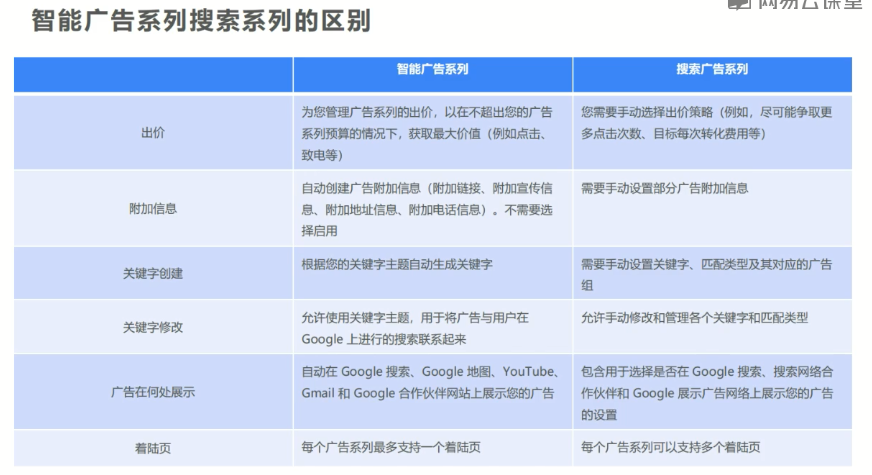Click the 广告在何处展示 row label
This screenshot has height=475, width=872.
[x=153, y=392]
